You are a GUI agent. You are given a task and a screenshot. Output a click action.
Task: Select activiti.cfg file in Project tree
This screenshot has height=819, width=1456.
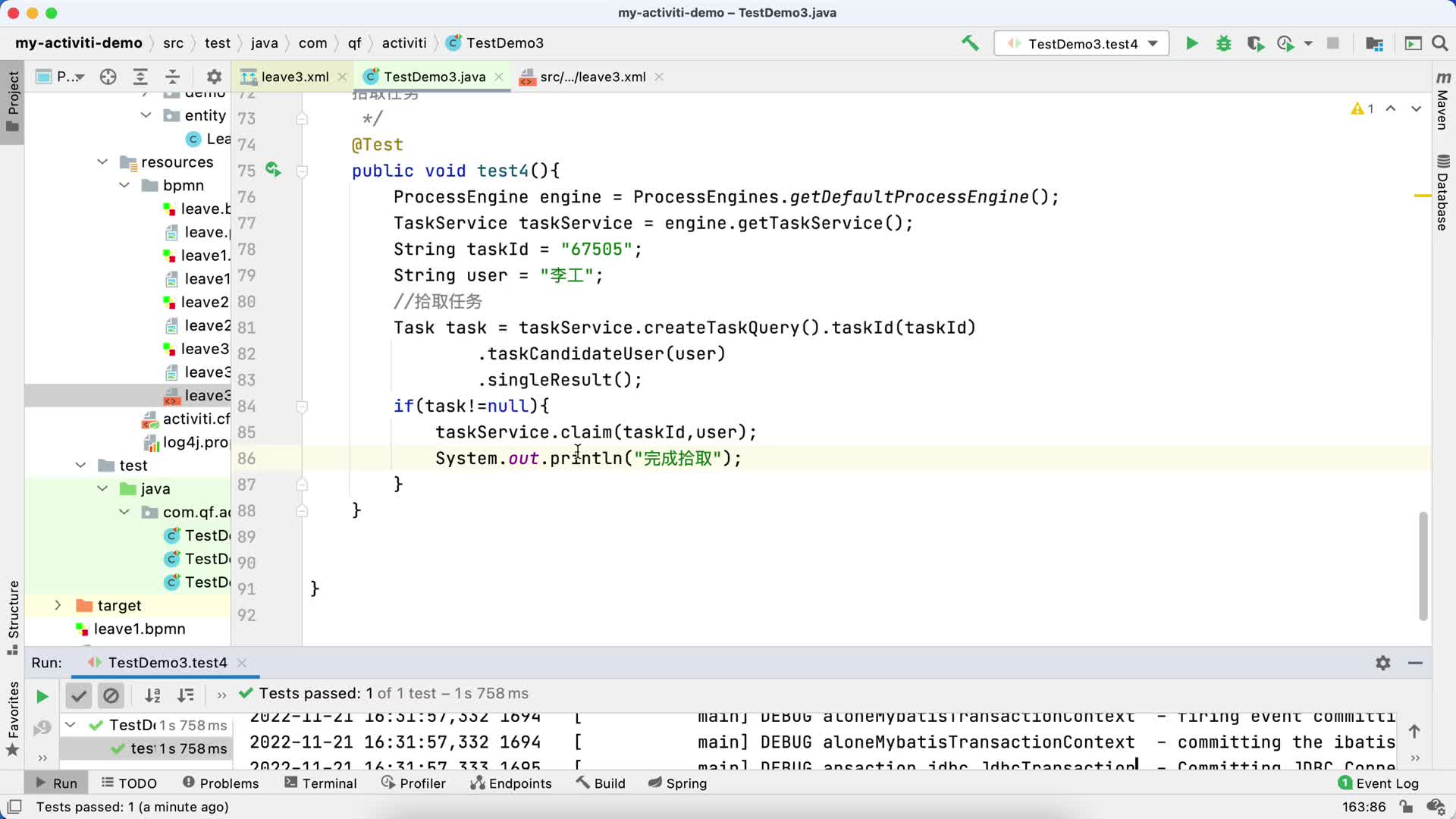187,419
